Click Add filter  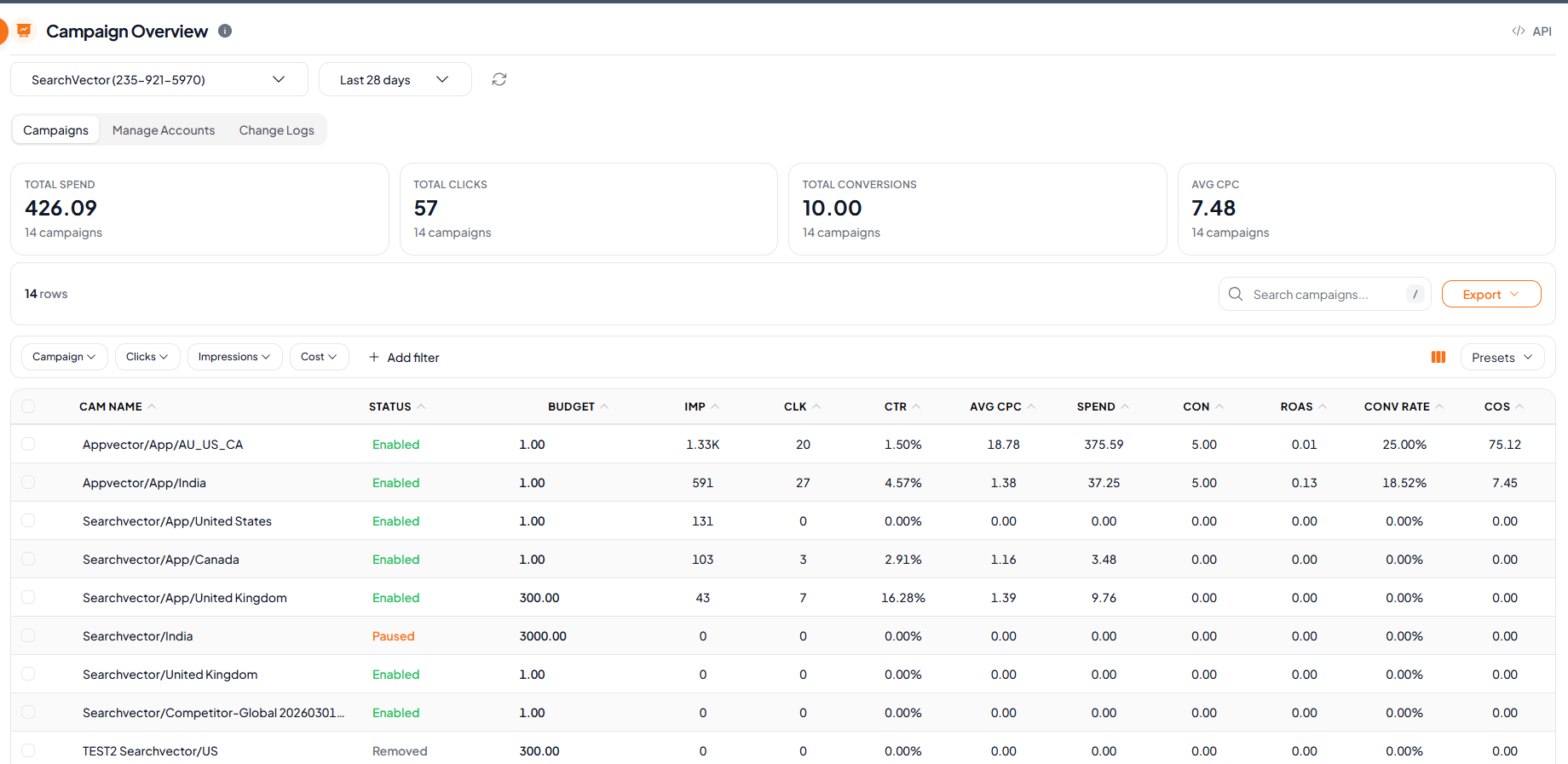click(404, 357)
